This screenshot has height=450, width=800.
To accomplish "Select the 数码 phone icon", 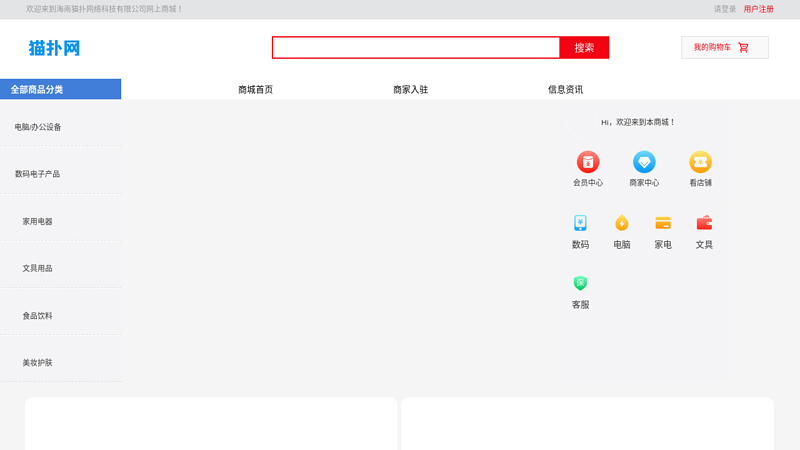I will (x=580, y=223).
